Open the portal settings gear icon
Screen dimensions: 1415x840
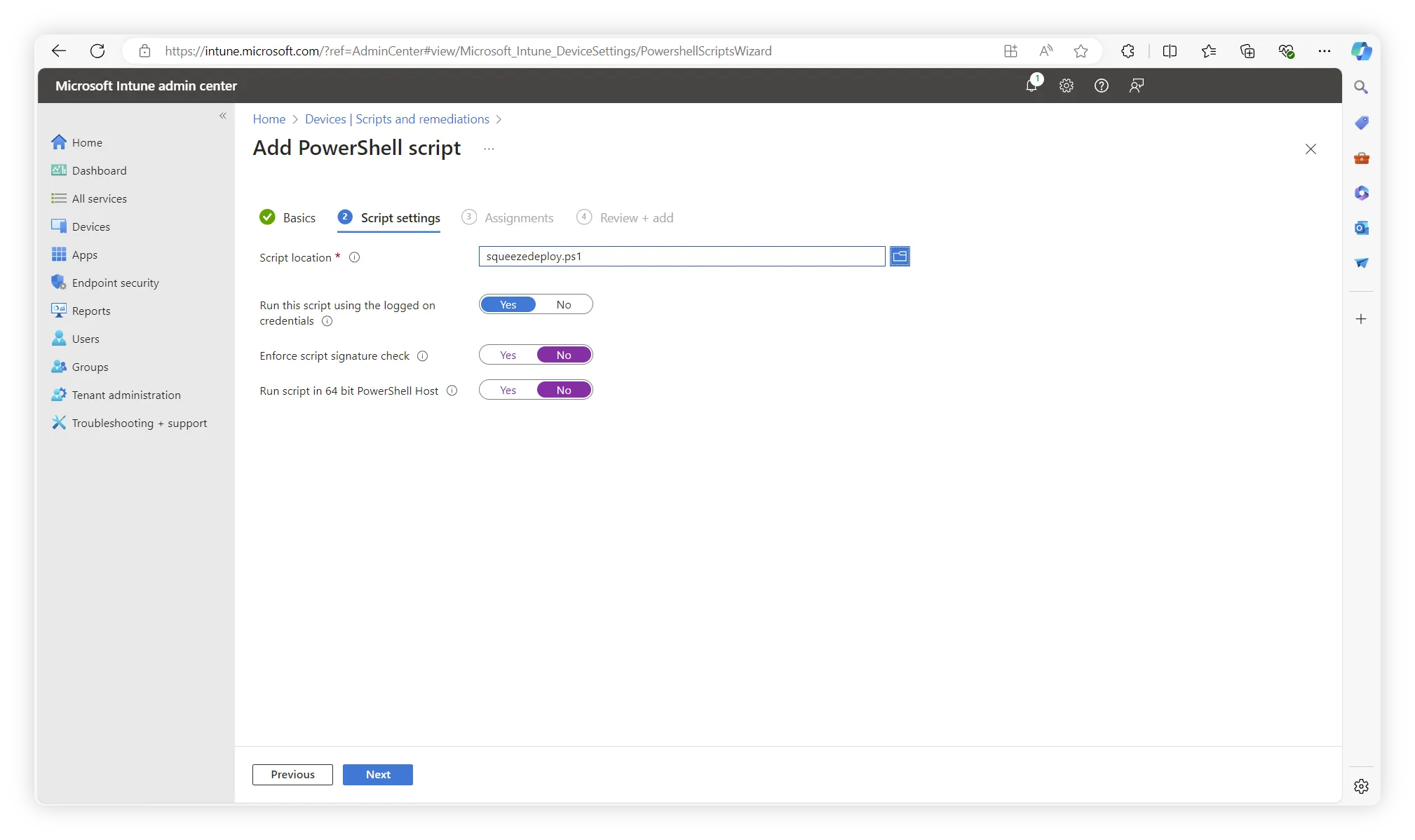click(x=1067, y=86)
